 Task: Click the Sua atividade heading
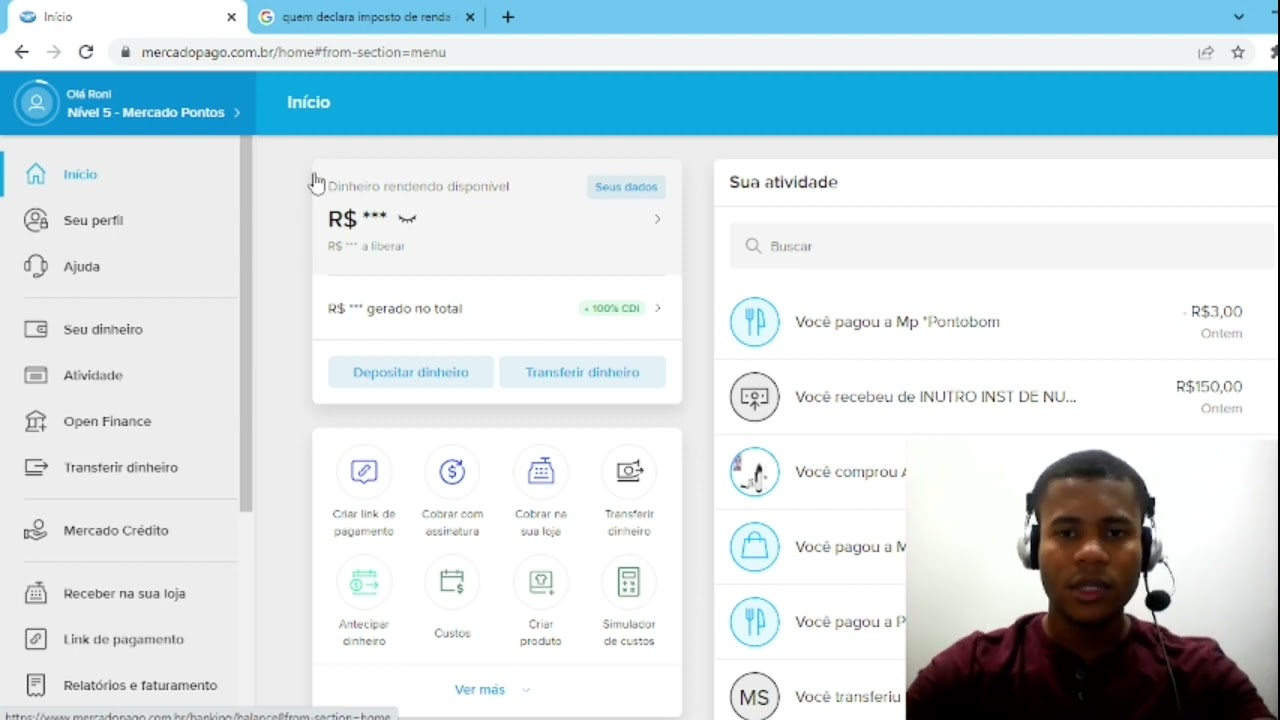click(783, 182)
